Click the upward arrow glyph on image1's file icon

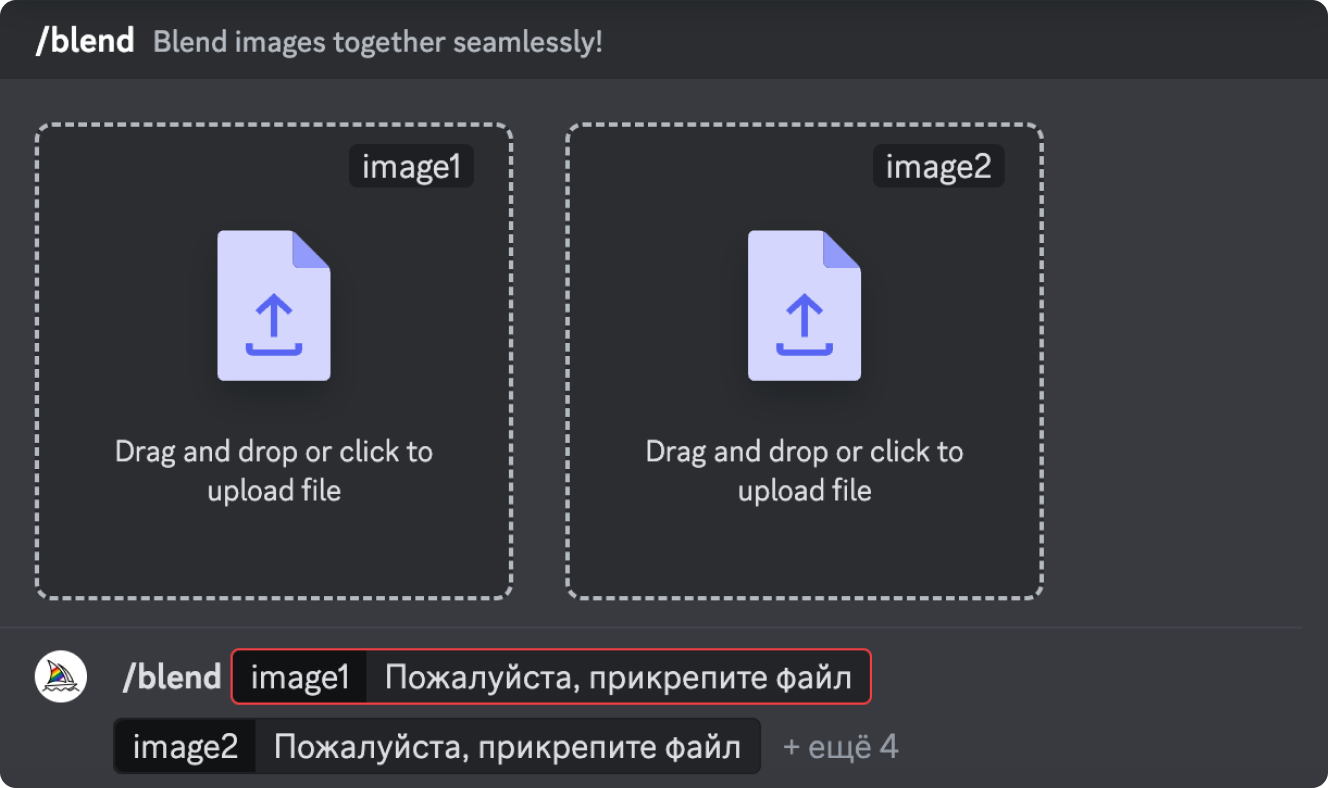pyautogui.click(x=274, y=318)
